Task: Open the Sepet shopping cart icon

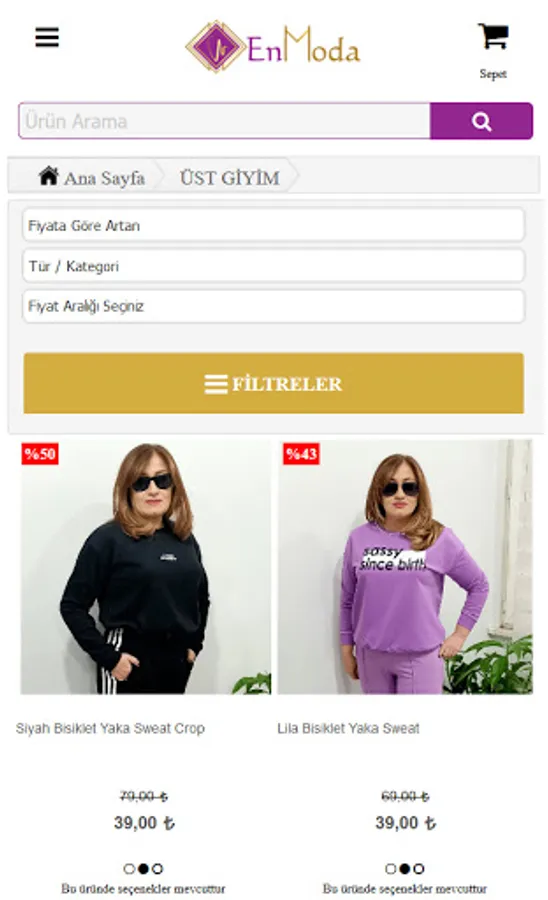Action: 493,37
